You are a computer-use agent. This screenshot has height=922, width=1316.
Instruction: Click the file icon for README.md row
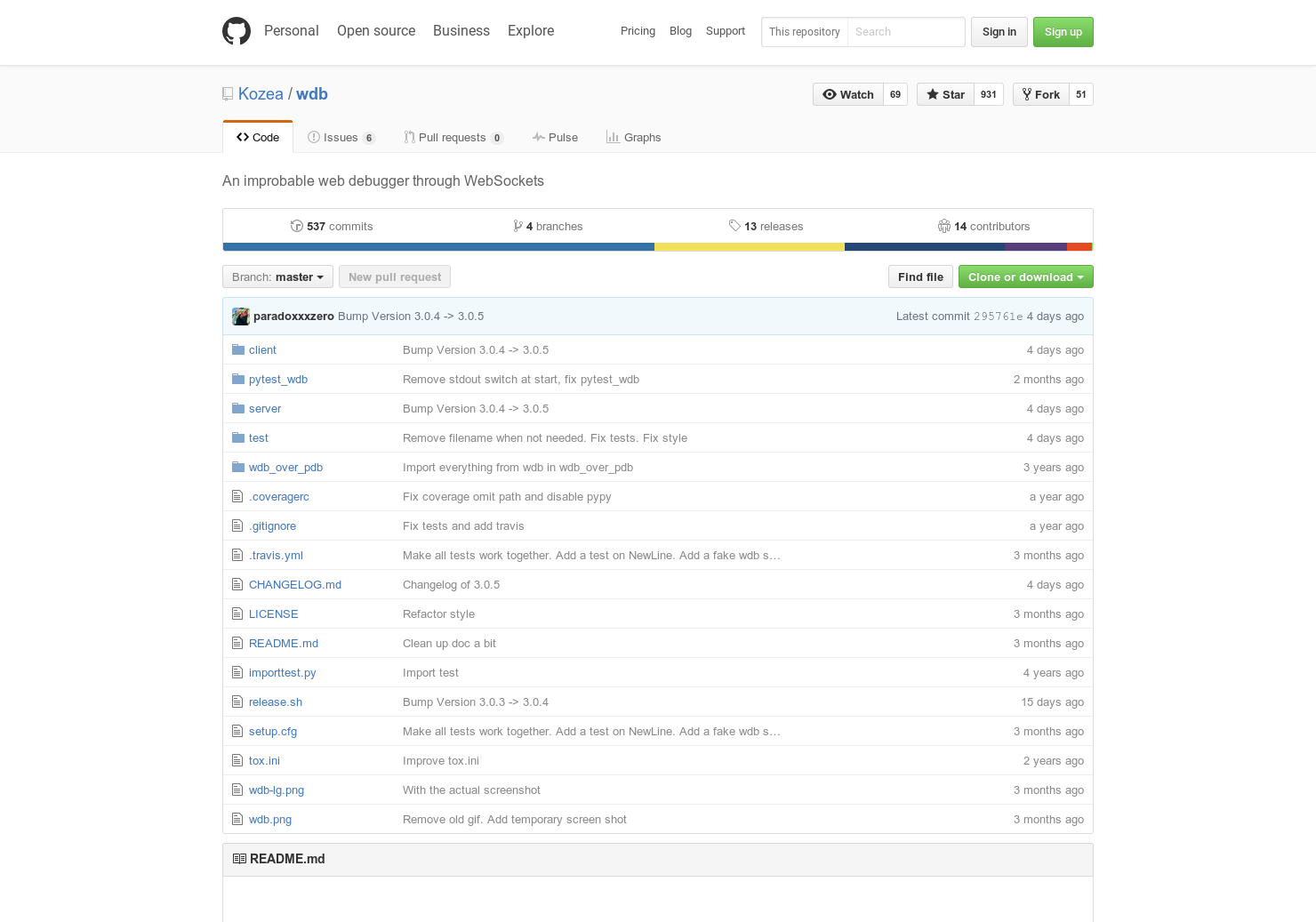[237, 643]
